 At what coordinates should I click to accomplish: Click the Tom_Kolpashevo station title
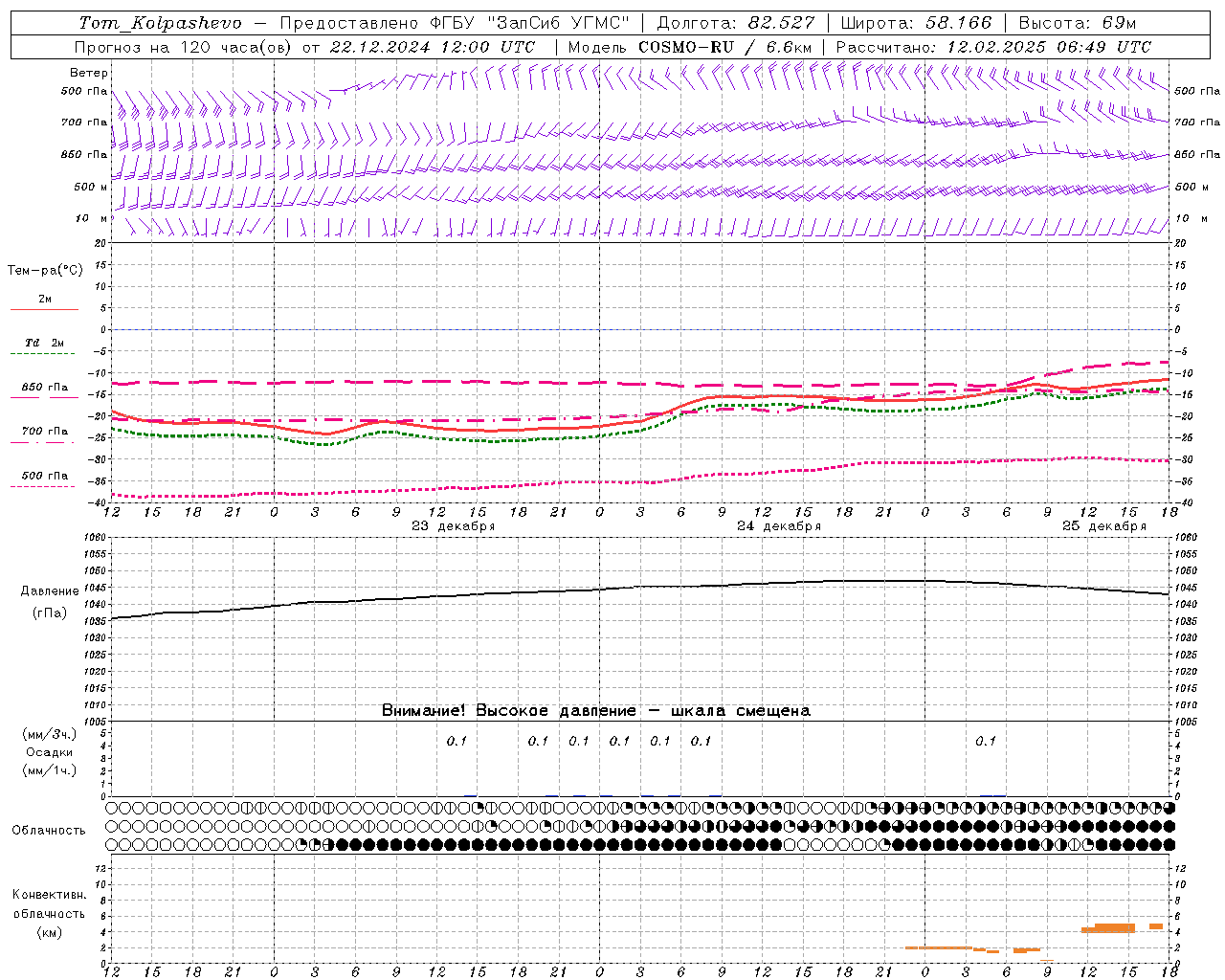[x=160, y=23]
